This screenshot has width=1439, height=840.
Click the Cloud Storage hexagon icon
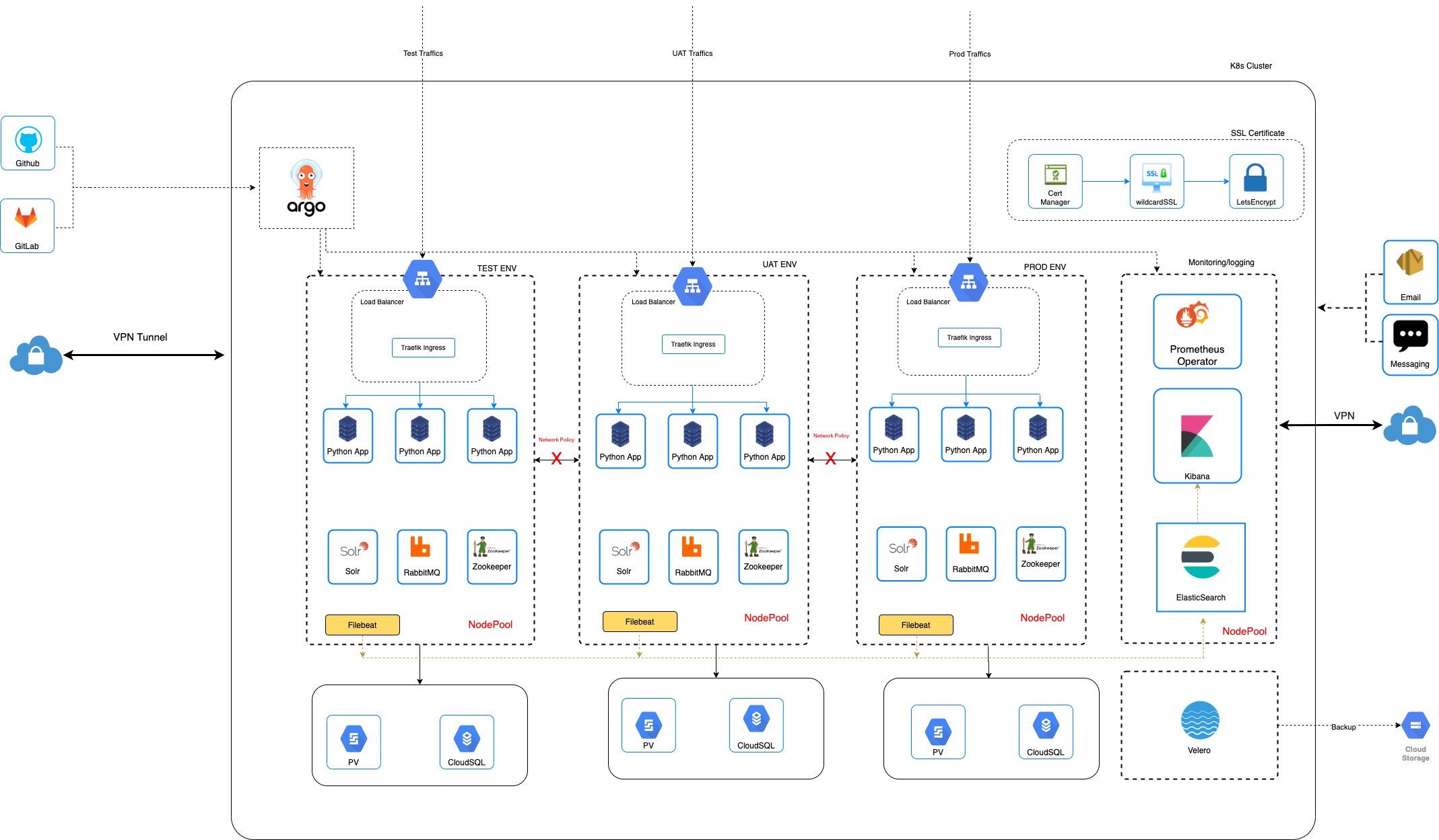tap(1415, 726)
